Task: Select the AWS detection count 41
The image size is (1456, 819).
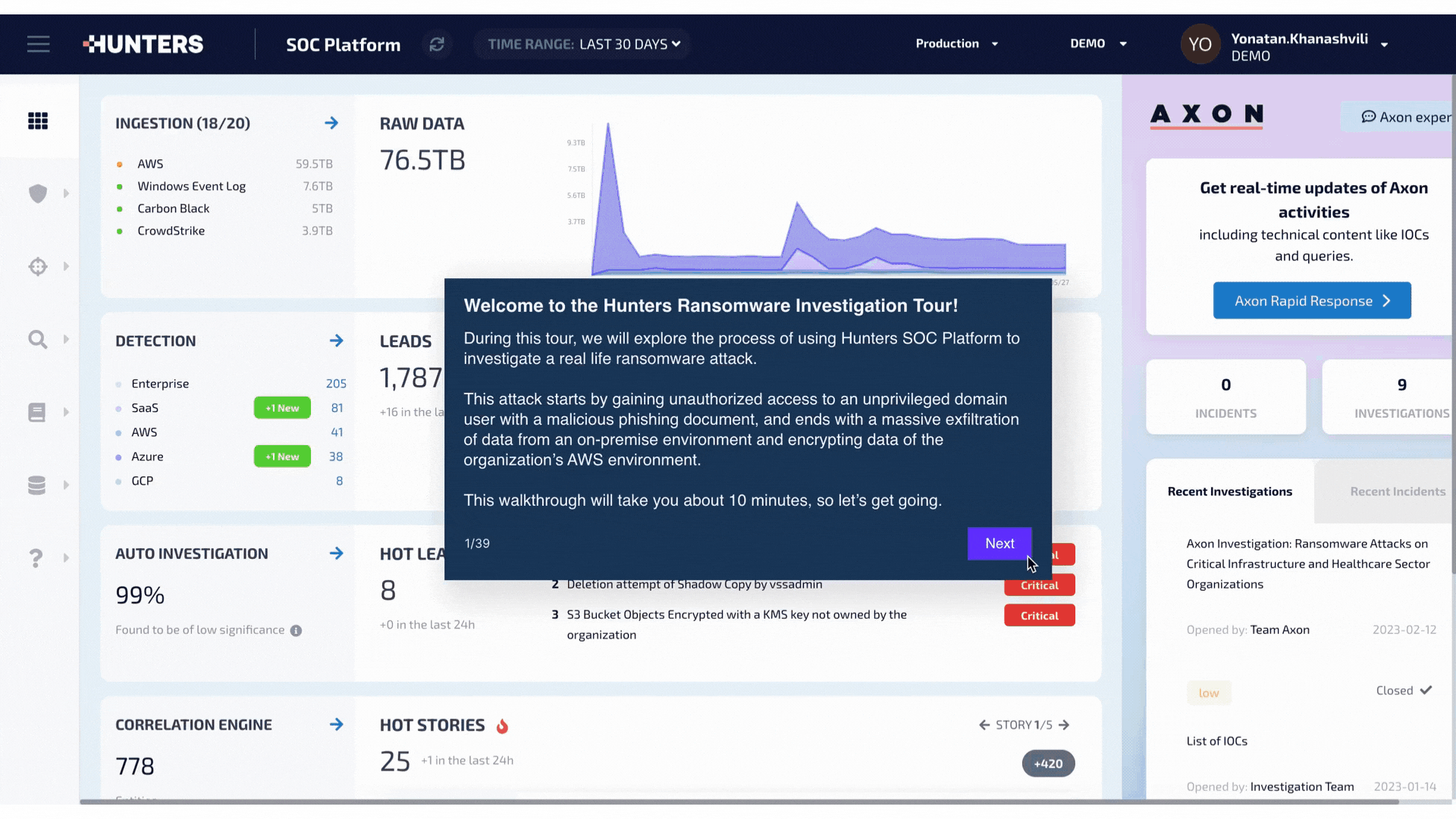Action: [337, 432]
